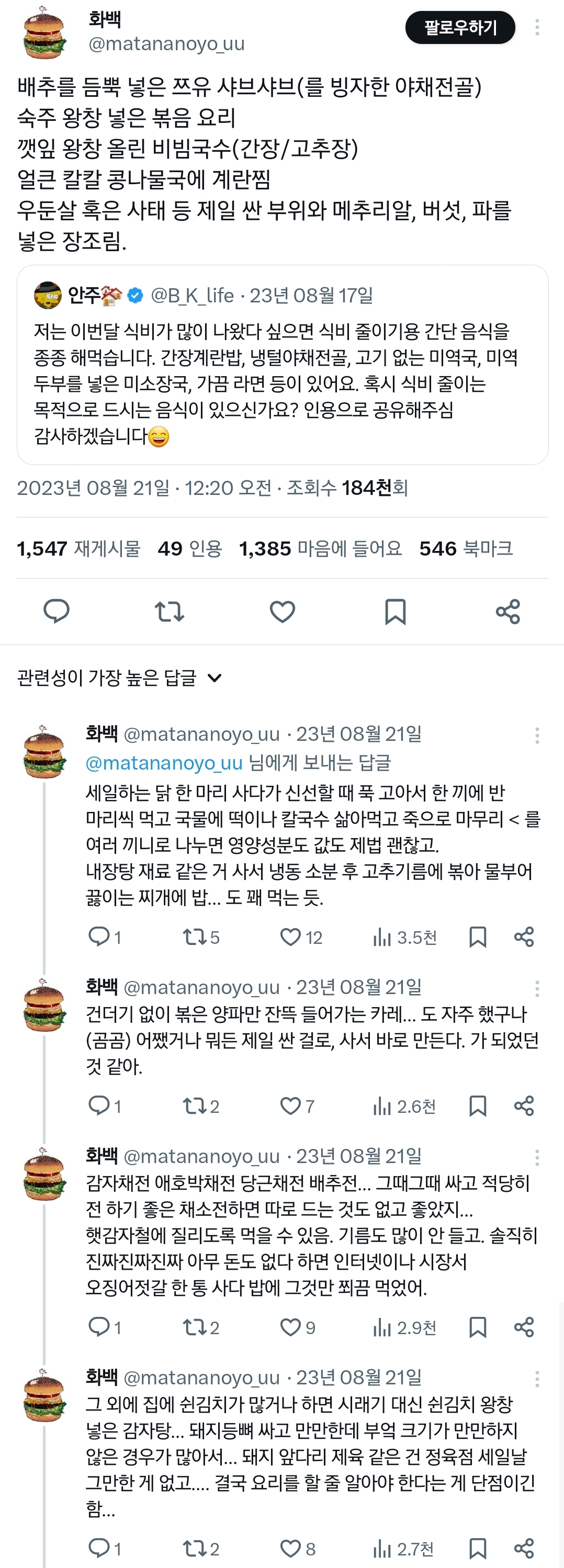564x1568 pixels.
Task: Open the more options menu on the first reply
Action: coord(537,737)
